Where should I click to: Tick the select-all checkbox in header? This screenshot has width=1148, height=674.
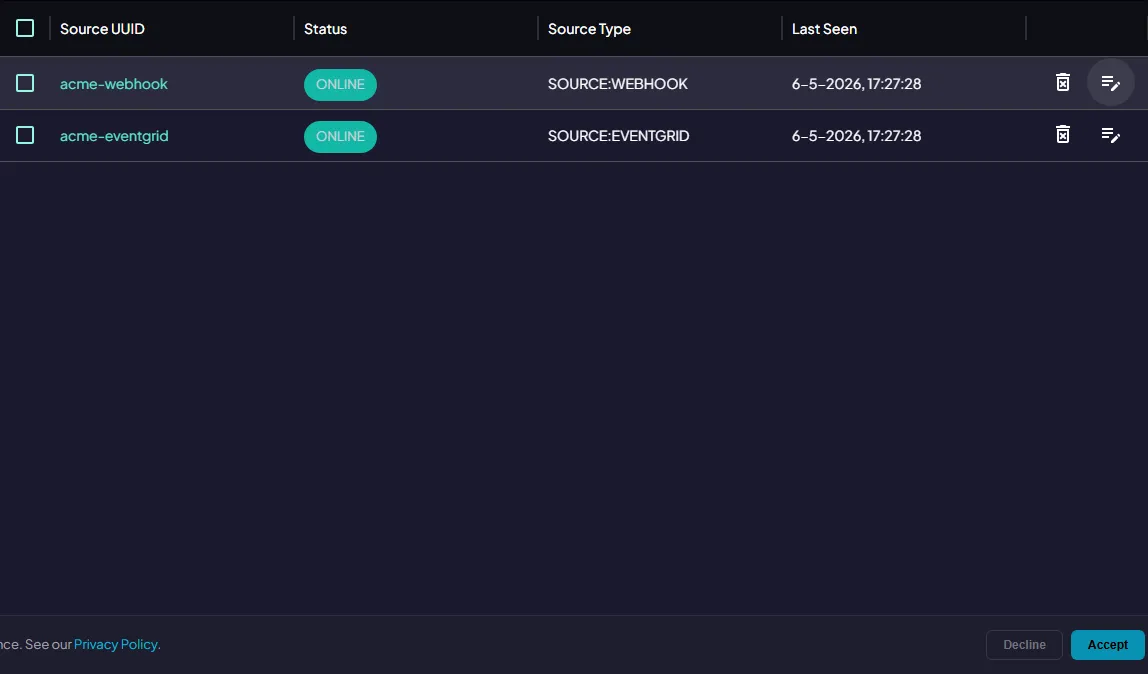[x=25, y=29]
